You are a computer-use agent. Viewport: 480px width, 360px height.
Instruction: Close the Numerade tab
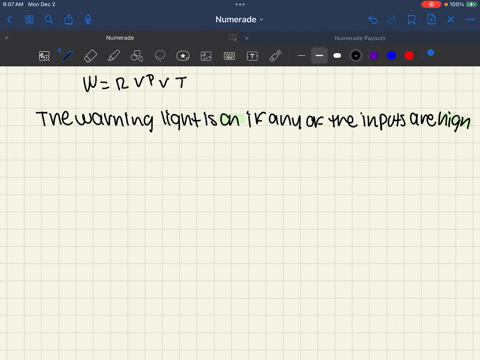pyautogui.click(x=6, y=38)
